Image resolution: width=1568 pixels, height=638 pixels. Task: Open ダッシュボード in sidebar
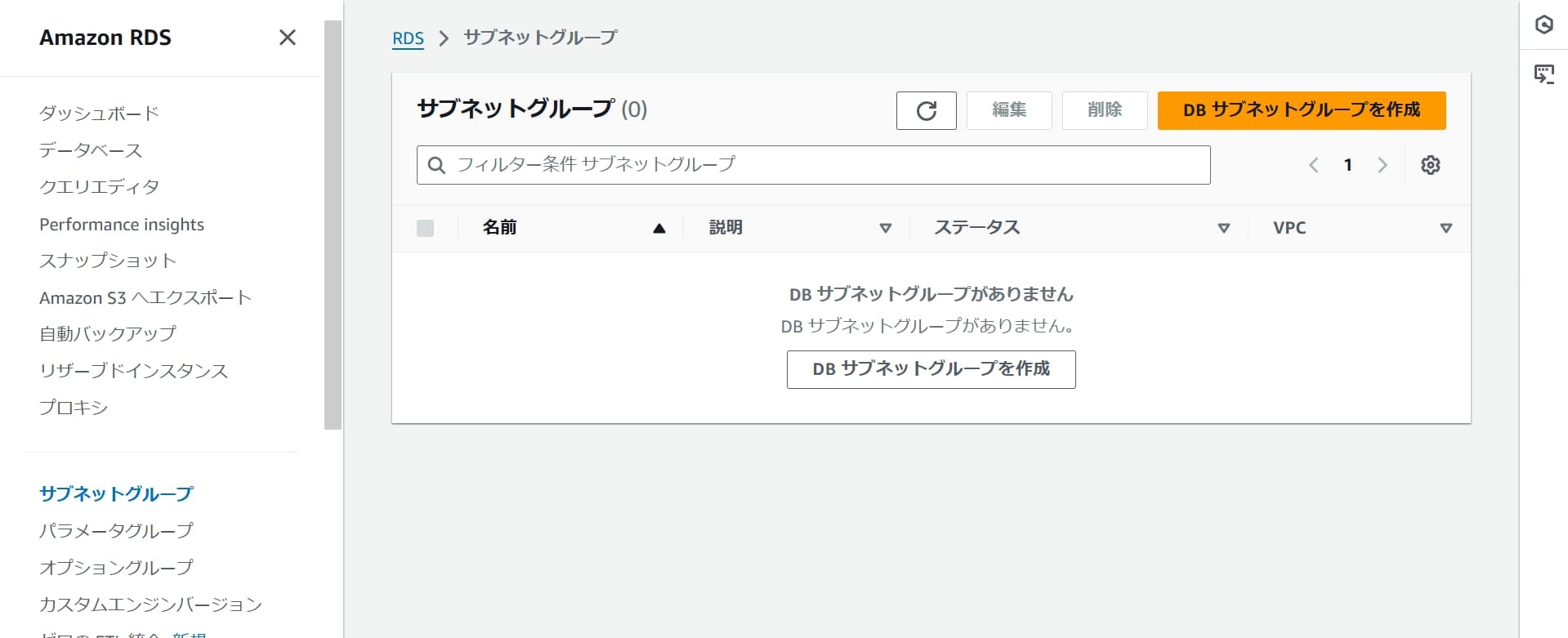99,114
